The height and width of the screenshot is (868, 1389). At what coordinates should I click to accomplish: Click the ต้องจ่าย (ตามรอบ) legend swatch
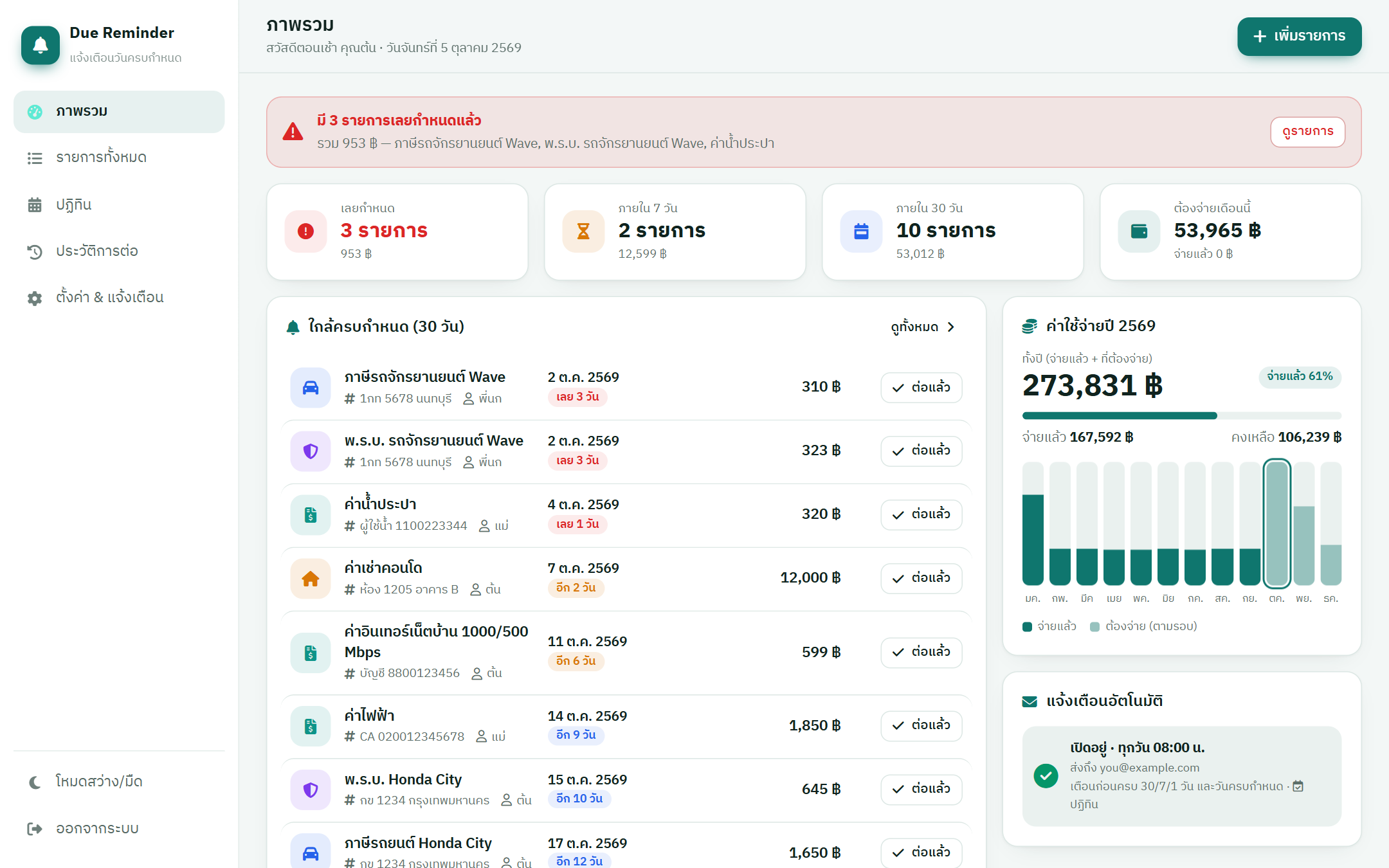pyautogui.click(x=1094, y=627)
